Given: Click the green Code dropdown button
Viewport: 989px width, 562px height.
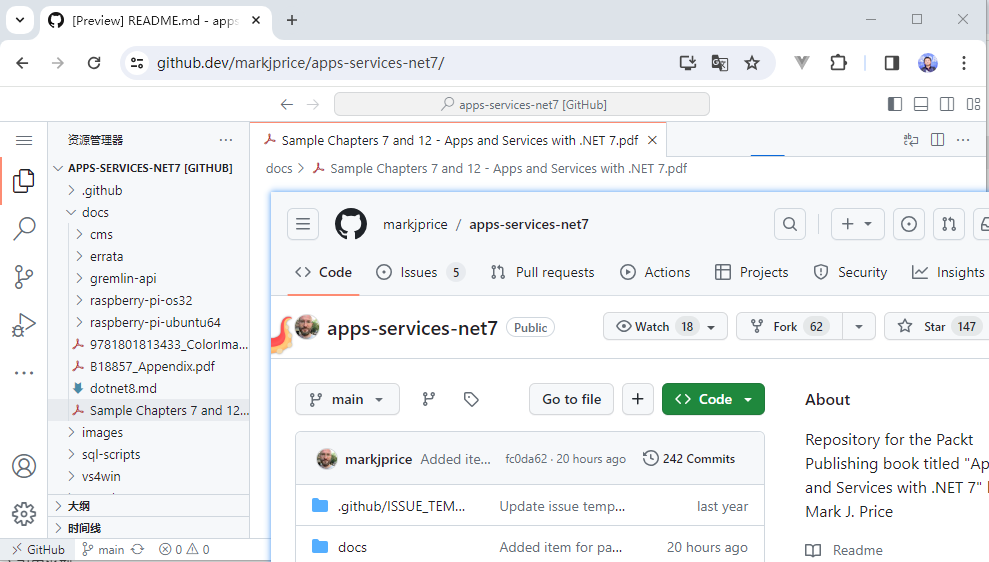Looking at the screenshot, I should (713, 399).
